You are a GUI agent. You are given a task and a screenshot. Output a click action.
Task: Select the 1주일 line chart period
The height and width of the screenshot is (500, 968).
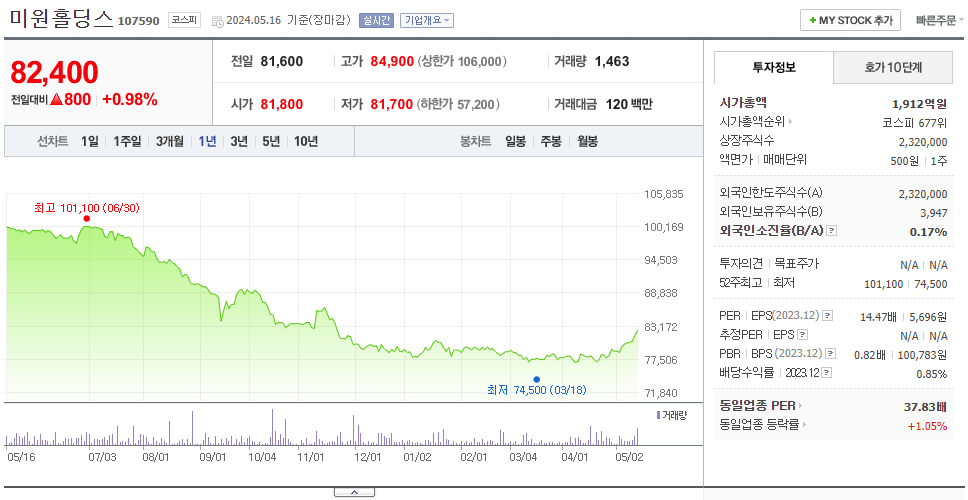point(127,141)
